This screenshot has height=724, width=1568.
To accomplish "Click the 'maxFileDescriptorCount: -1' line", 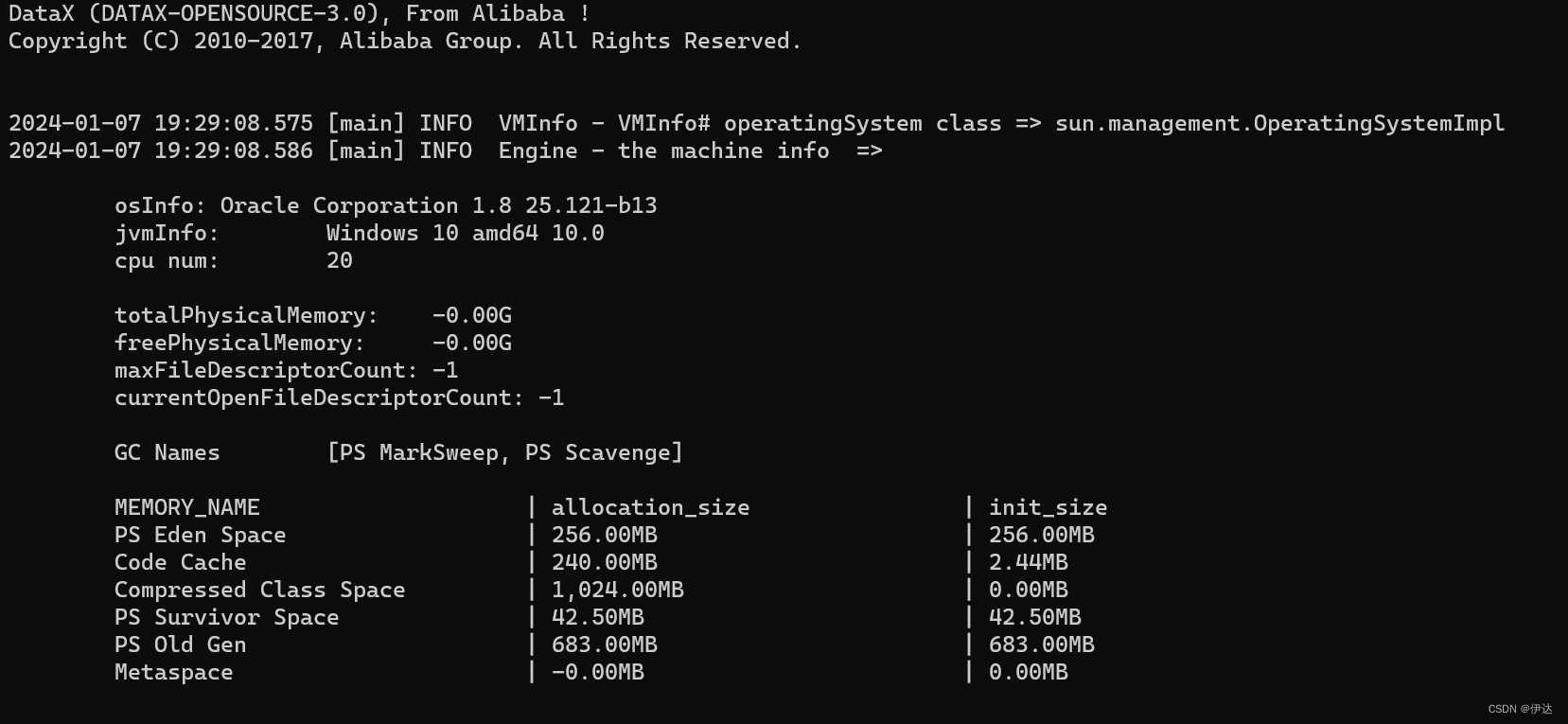I will pyautogui.click(x=286, y=371).
